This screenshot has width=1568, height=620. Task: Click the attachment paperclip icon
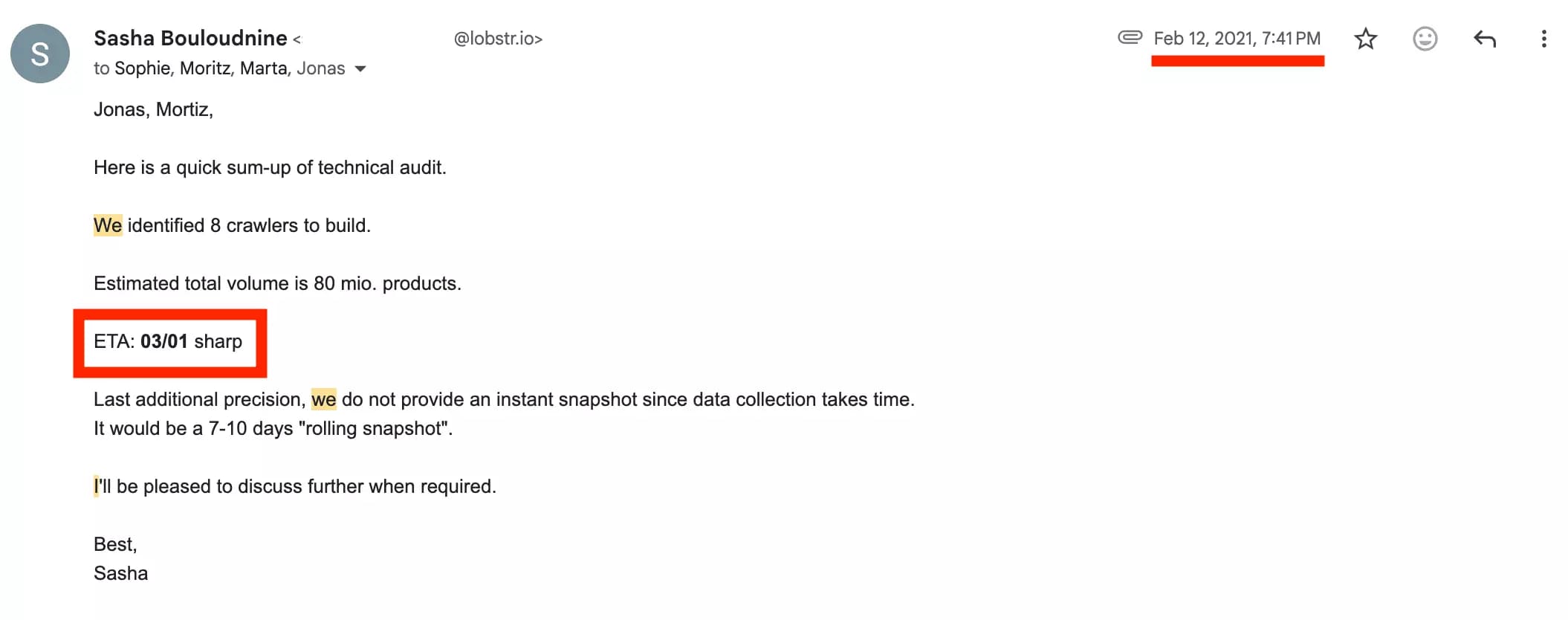(1131, 38)
